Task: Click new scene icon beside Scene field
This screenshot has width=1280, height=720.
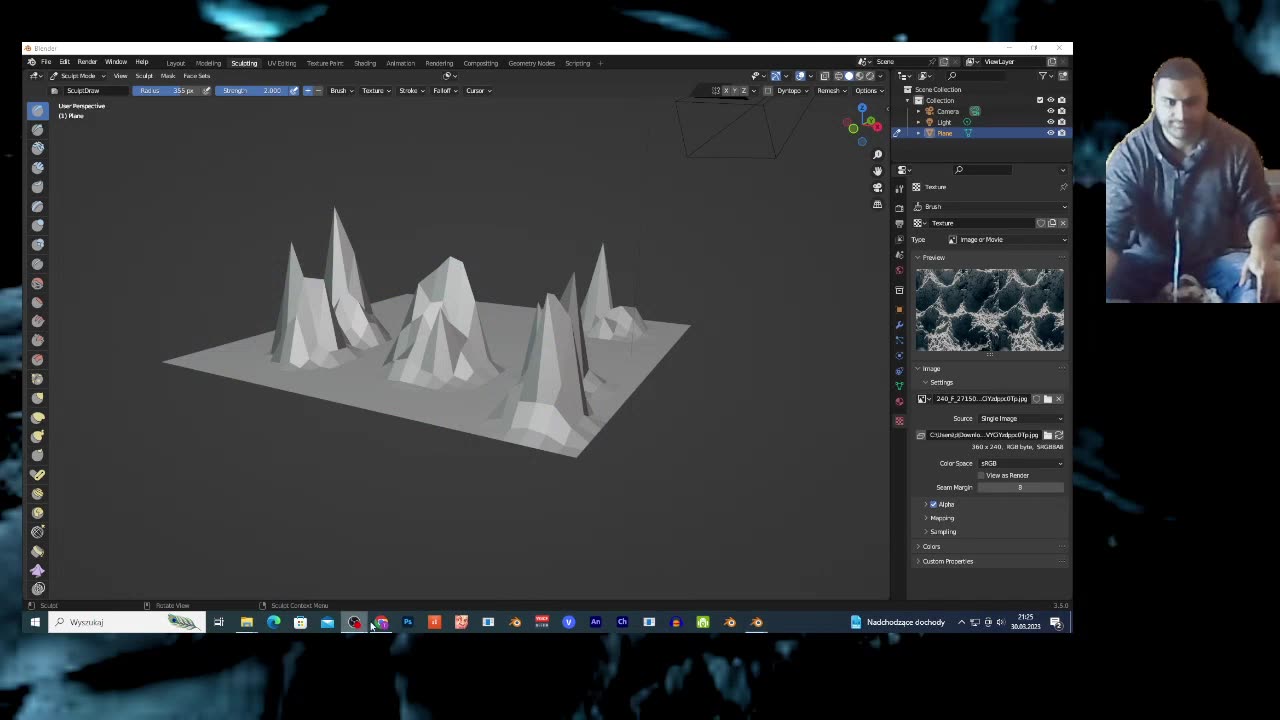Action: coord(943,62)
